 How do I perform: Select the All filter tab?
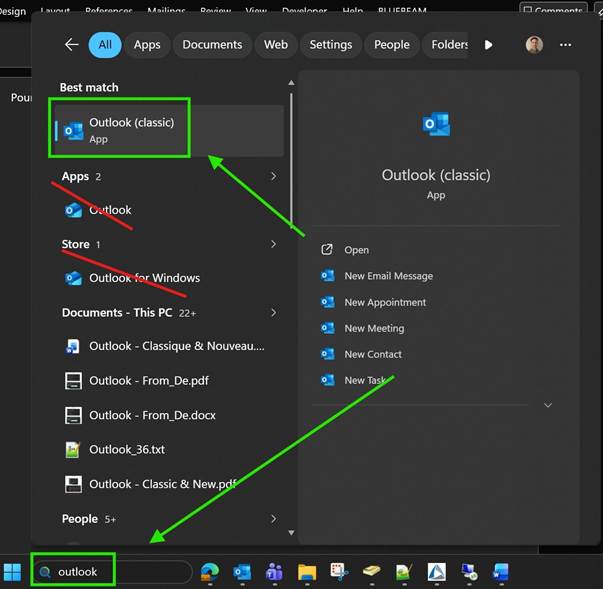pos(105,45)
